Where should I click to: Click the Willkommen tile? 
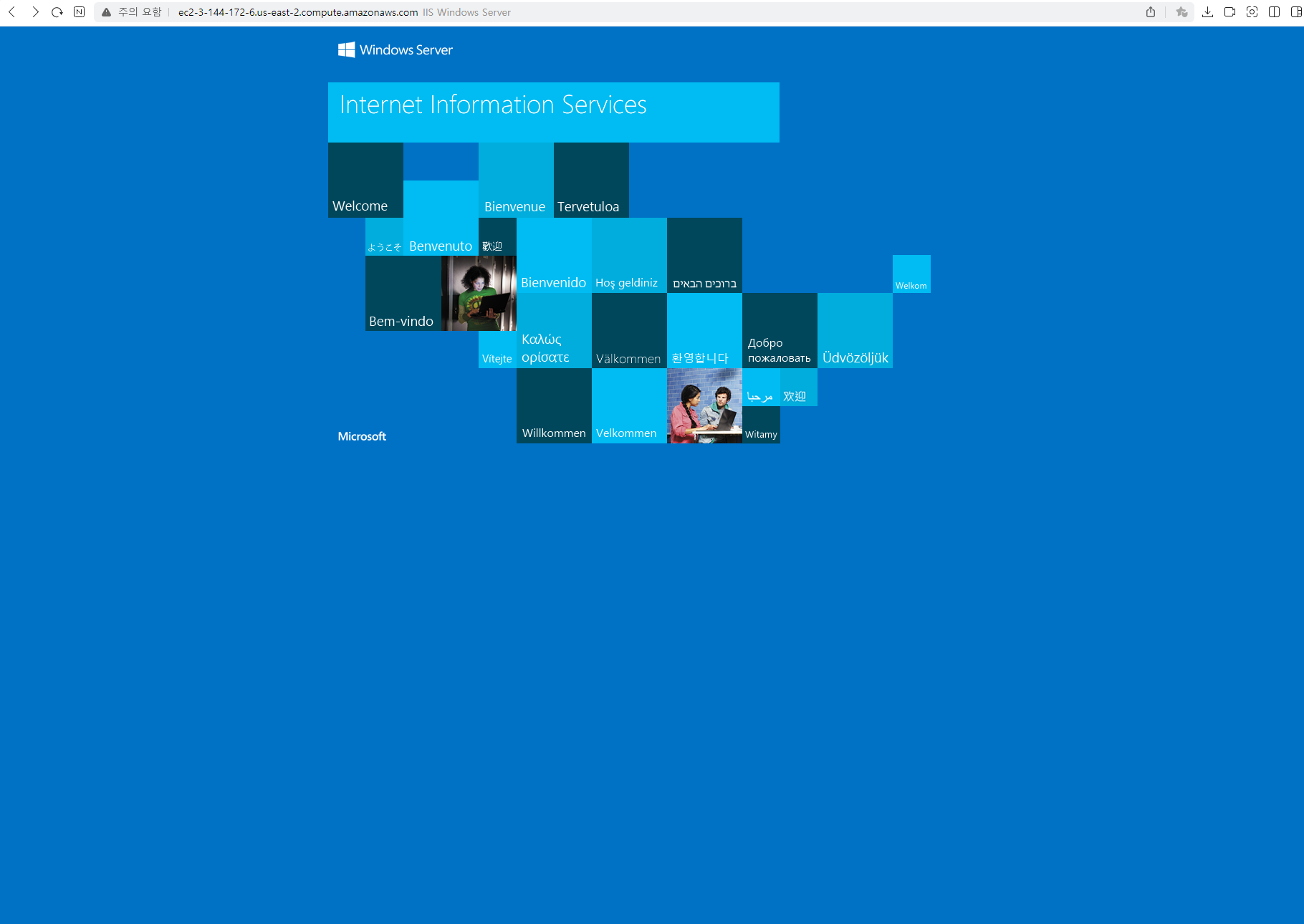coord(554,405)
